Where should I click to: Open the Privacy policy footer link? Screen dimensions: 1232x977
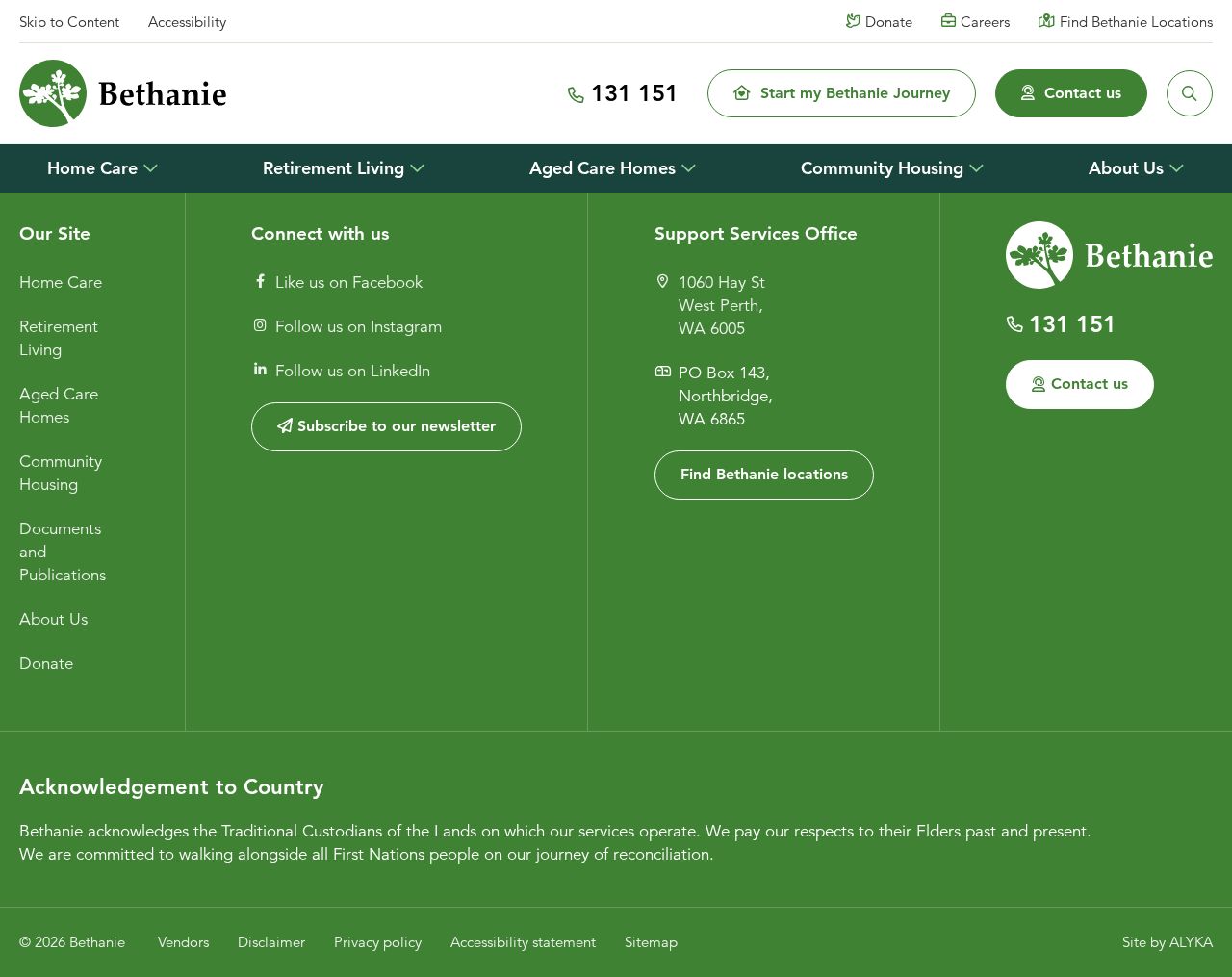[x=377, y=942]
